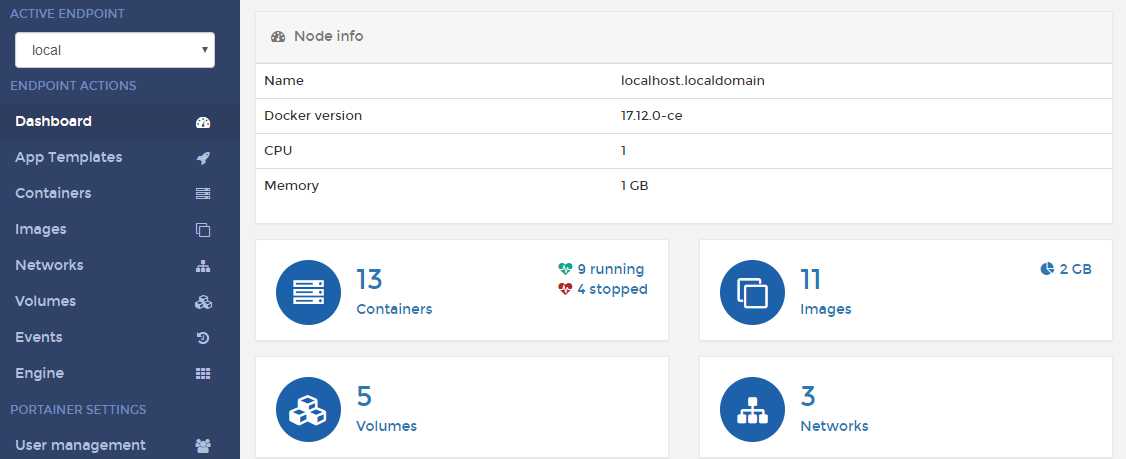Select Images in the sidebar menu
1126x459 pixels.
41,230
